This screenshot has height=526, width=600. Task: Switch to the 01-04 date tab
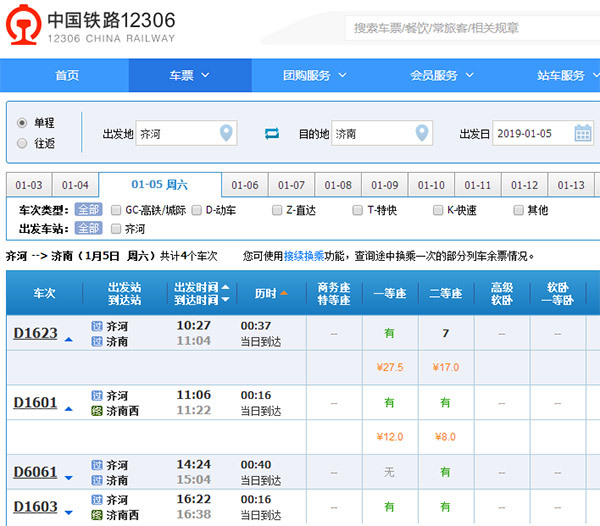click(75, 185)
